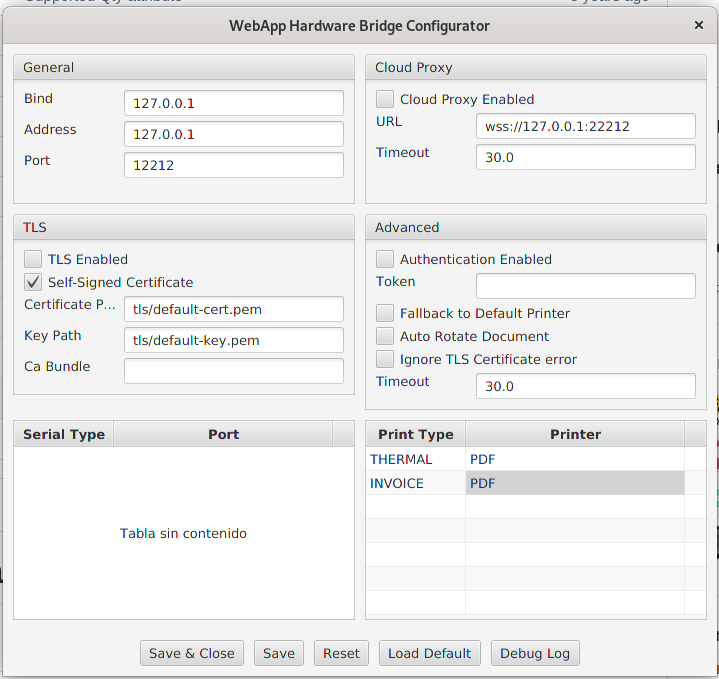Click the Key Path field
This screenshot has width=719, height=679.
tap(234, 340)
